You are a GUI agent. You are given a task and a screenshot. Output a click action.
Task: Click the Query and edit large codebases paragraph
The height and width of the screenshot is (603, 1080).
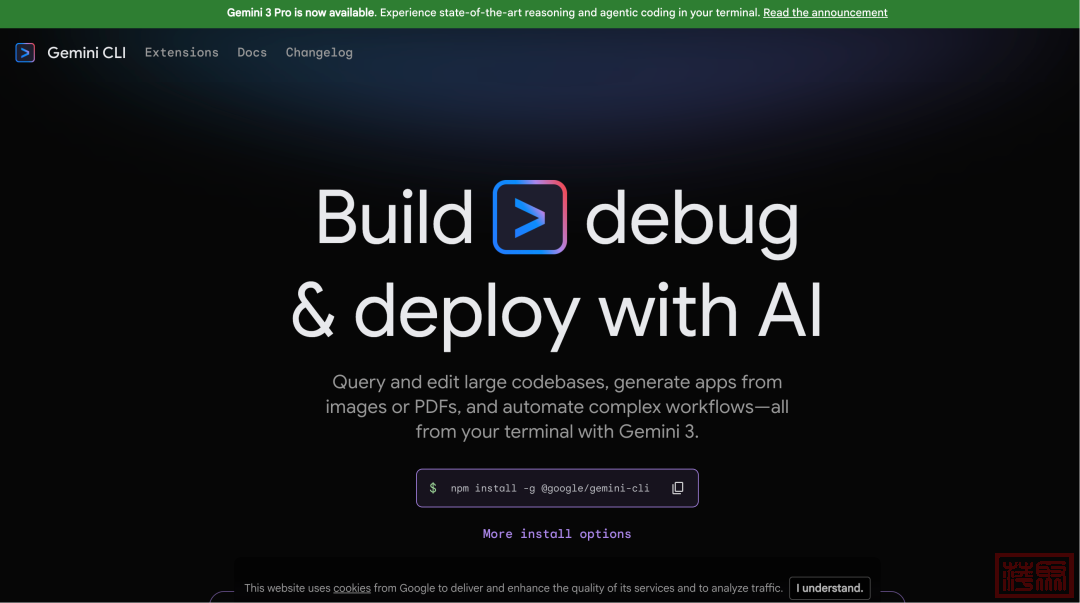coord(557,407)
